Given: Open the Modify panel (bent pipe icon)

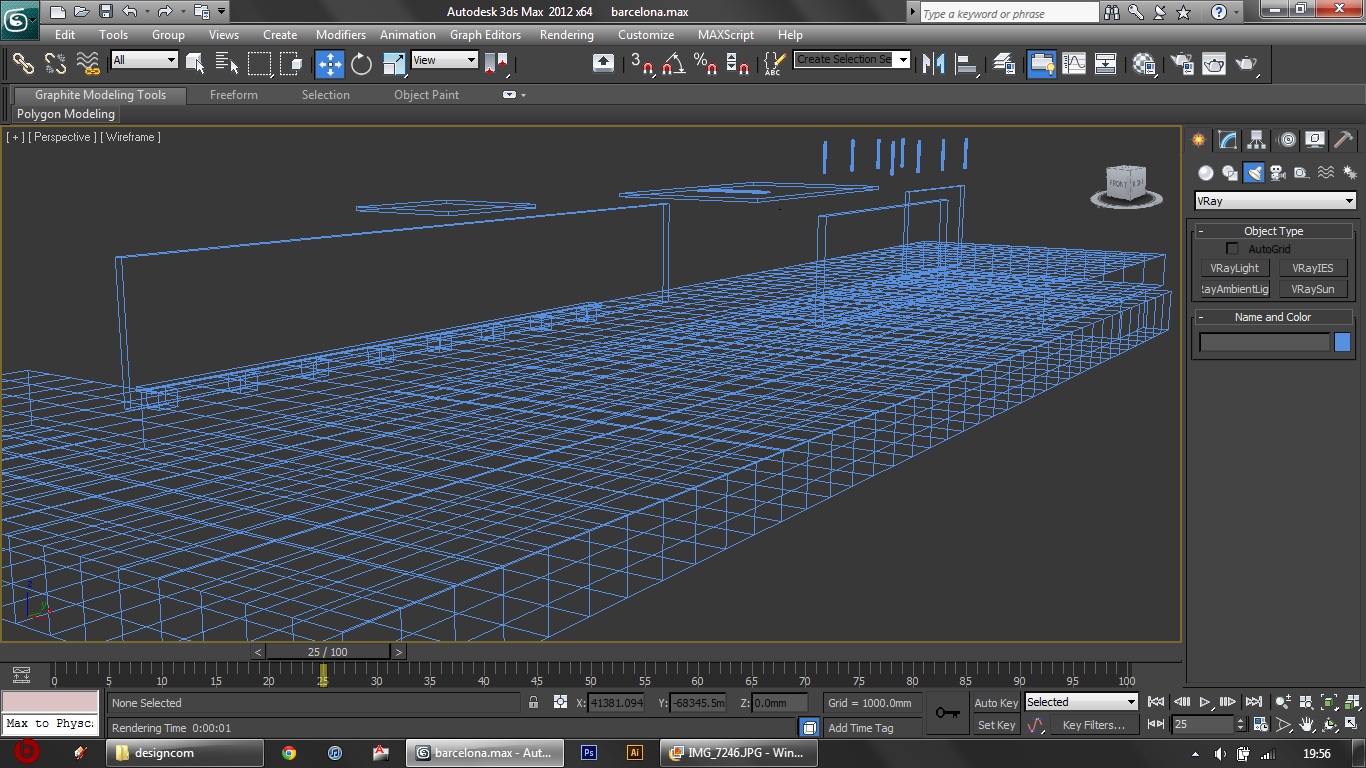Looking at the screenshot, I should [1226, 140].
